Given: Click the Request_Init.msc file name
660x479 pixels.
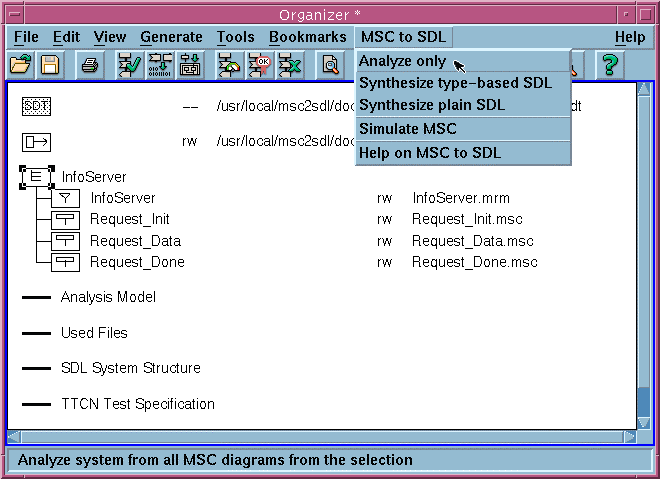Looking at the screenshot, I should point(467,219).
